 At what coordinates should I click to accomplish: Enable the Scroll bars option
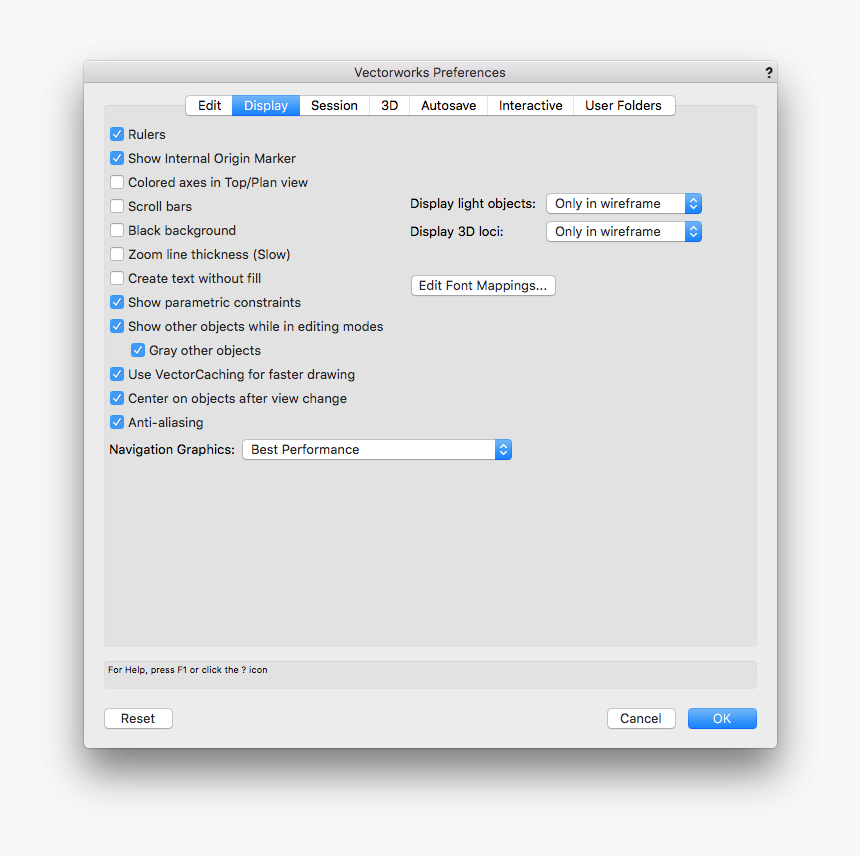pos(117,206)
